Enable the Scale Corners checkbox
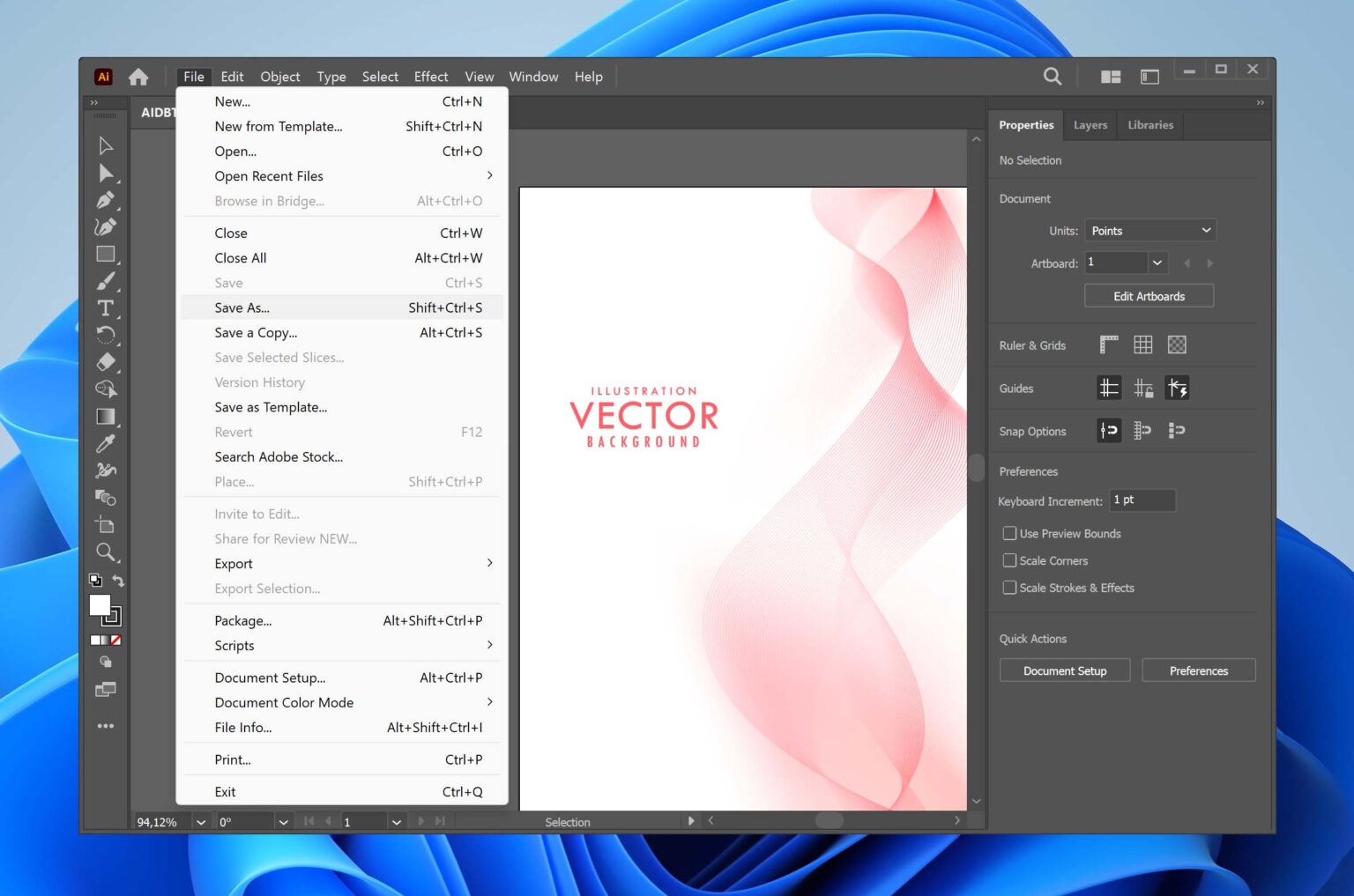 point(1010,560)
